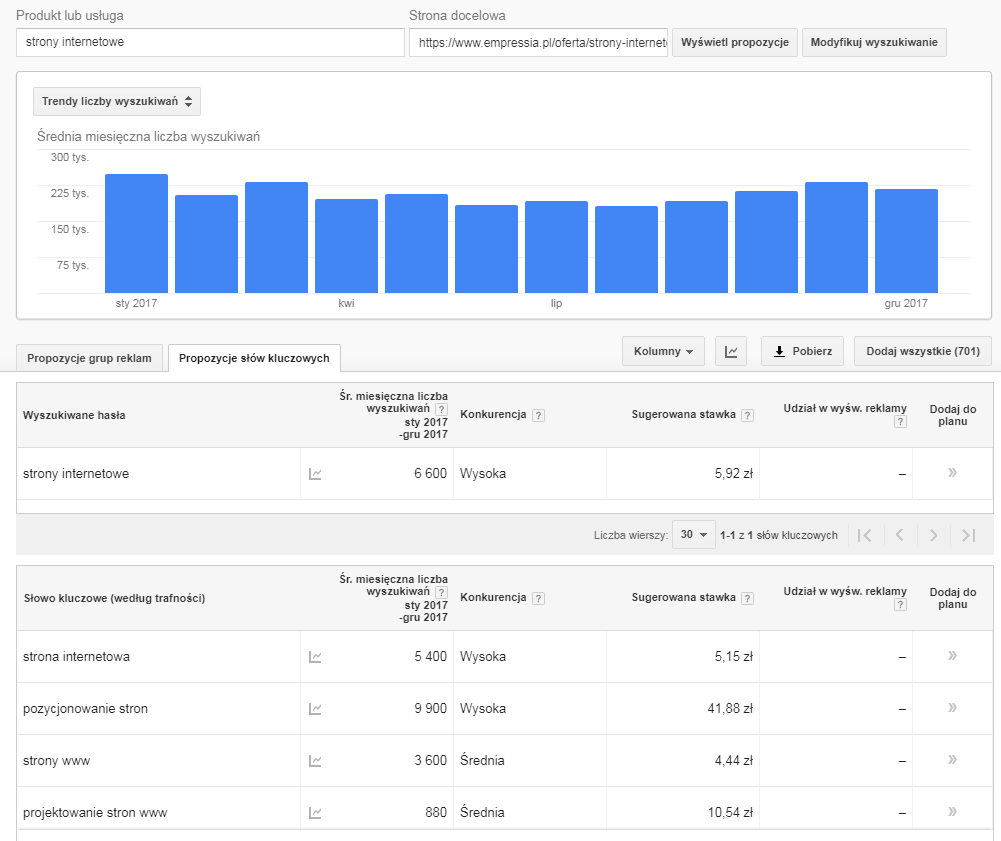The height and width of the screenshot is (841, 1001).
Task: Add strona internetowa to plan arrows
Action: [x=952, y=656]
